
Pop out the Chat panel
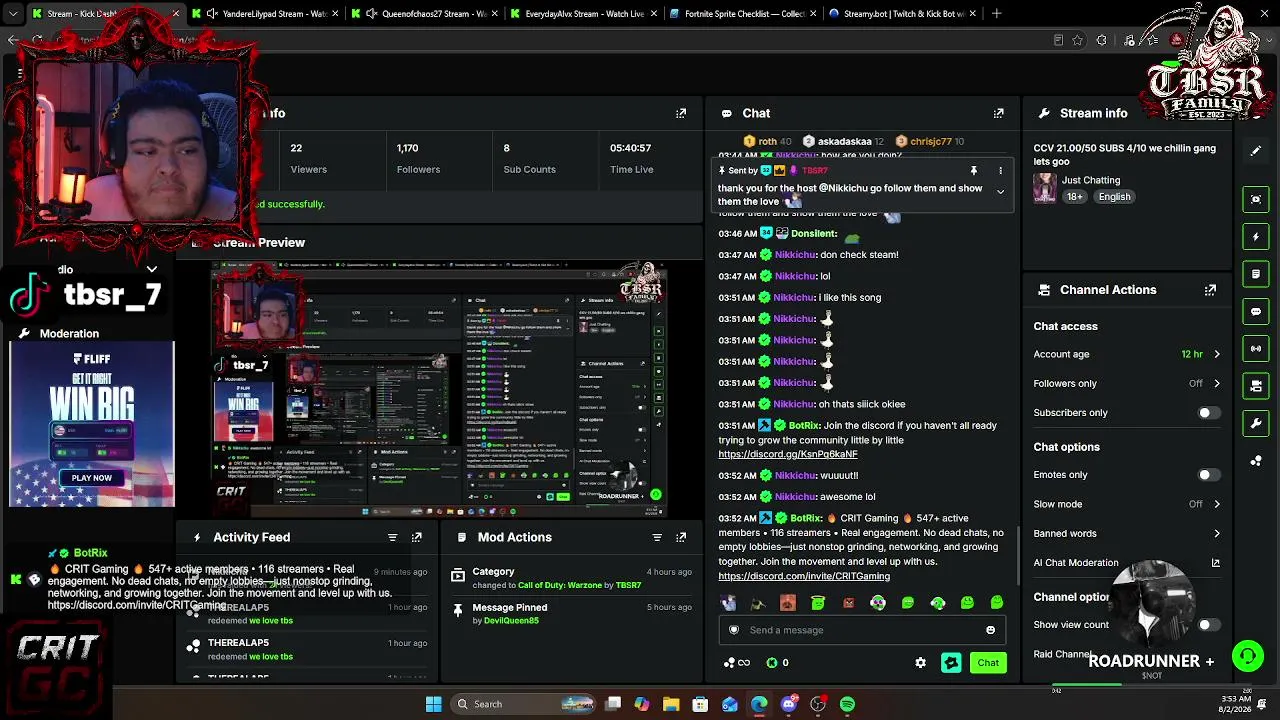point(998,114)
